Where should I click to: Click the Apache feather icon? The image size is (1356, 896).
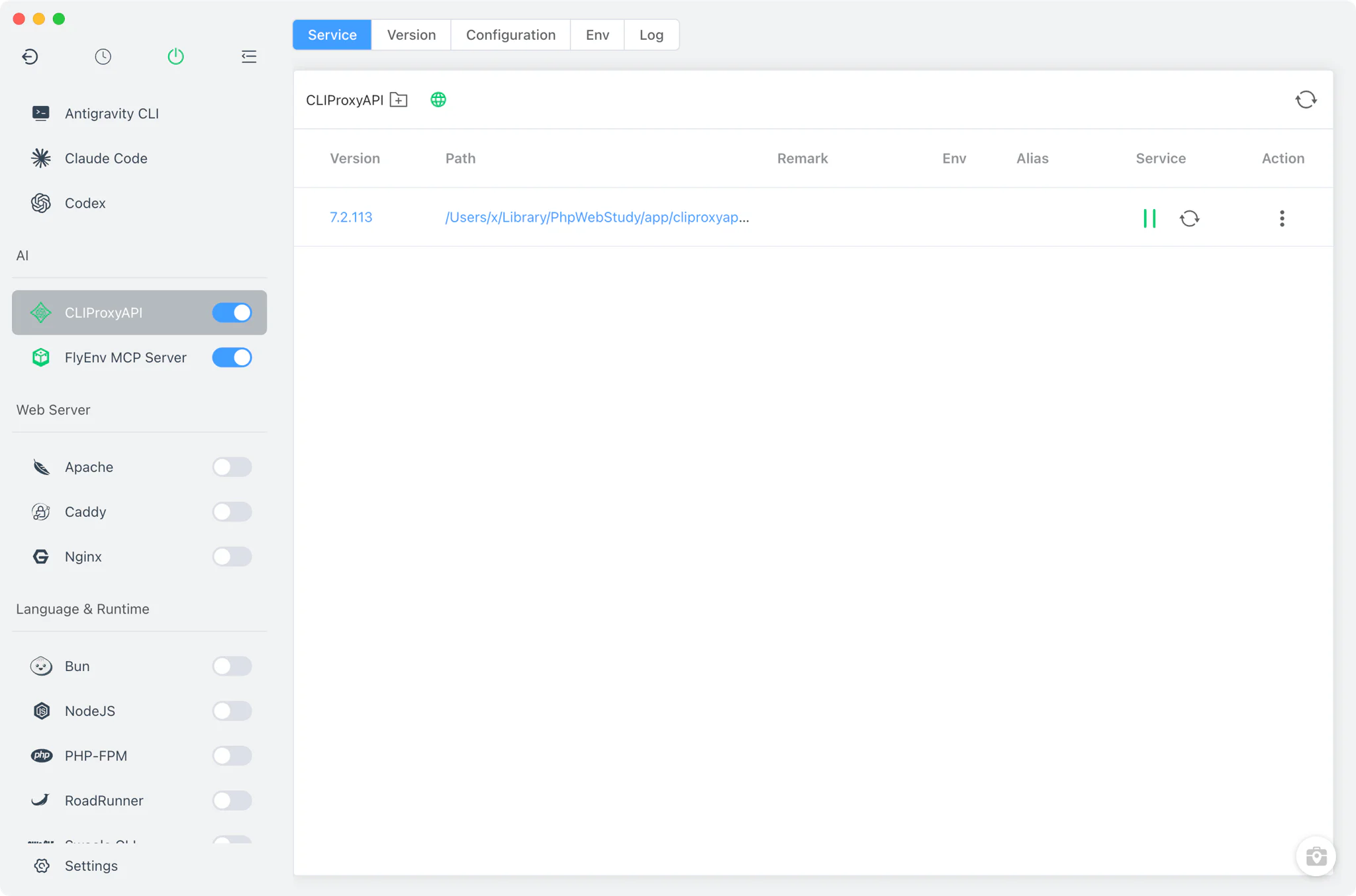click(x=41, y=467)
